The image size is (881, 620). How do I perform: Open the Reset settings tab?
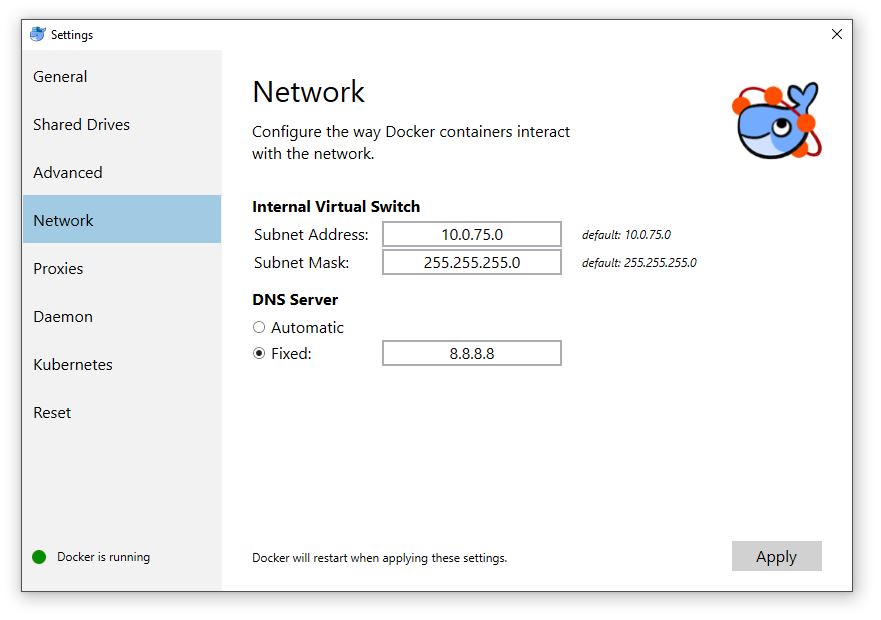(x=121, y=413)
